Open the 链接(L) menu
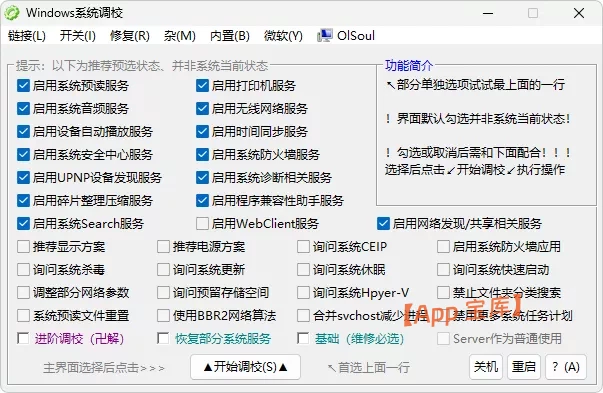Image resolution: width=603 pixels, height=393 pixels. [27, 36]
